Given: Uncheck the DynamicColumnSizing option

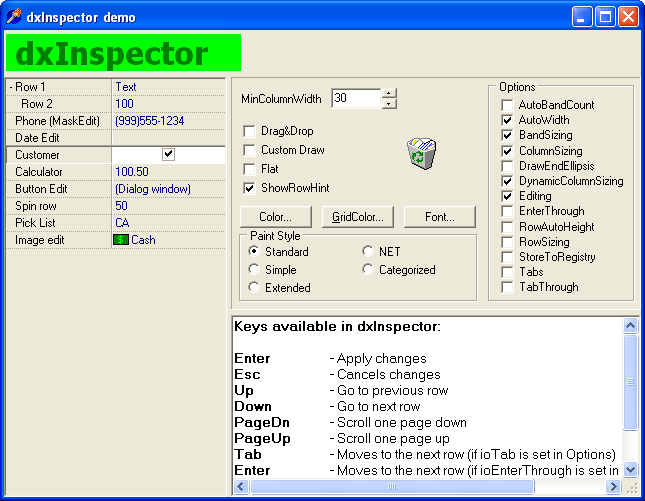Looking at the screenshot, I should coord(507,181).
